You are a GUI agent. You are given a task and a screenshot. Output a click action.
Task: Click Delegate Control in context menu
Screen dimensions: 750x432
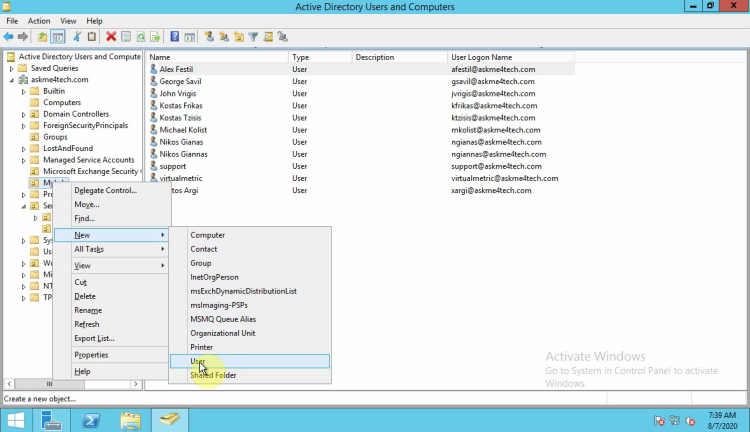[x=105, y=190]
